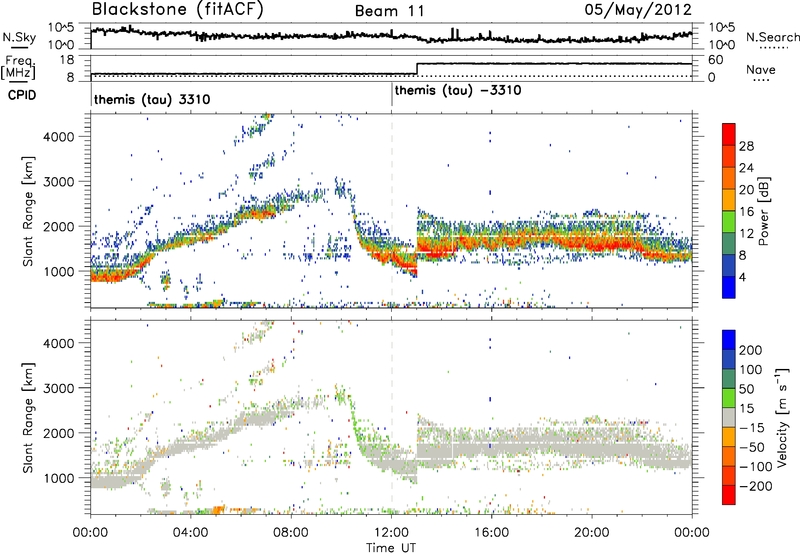Click the noise spike near 14:30 on N.Sky trace
Image resolution: width=800 pixels, height=554 pixels.
click(x=455, y=33)
